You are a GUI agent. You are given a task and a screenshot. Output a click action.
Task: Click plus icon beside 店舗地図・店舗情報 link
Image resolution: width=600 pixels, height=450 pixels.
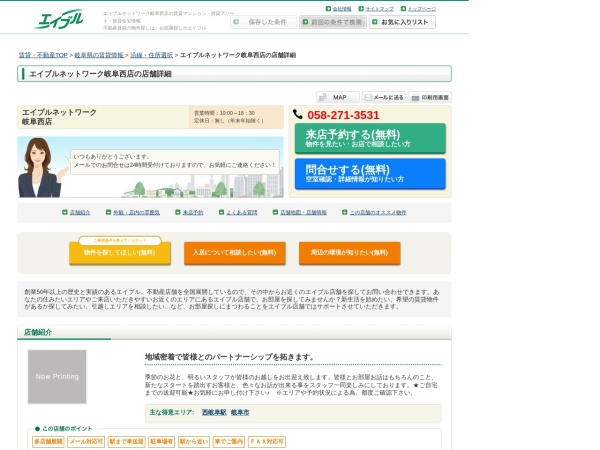pos(275,212)
